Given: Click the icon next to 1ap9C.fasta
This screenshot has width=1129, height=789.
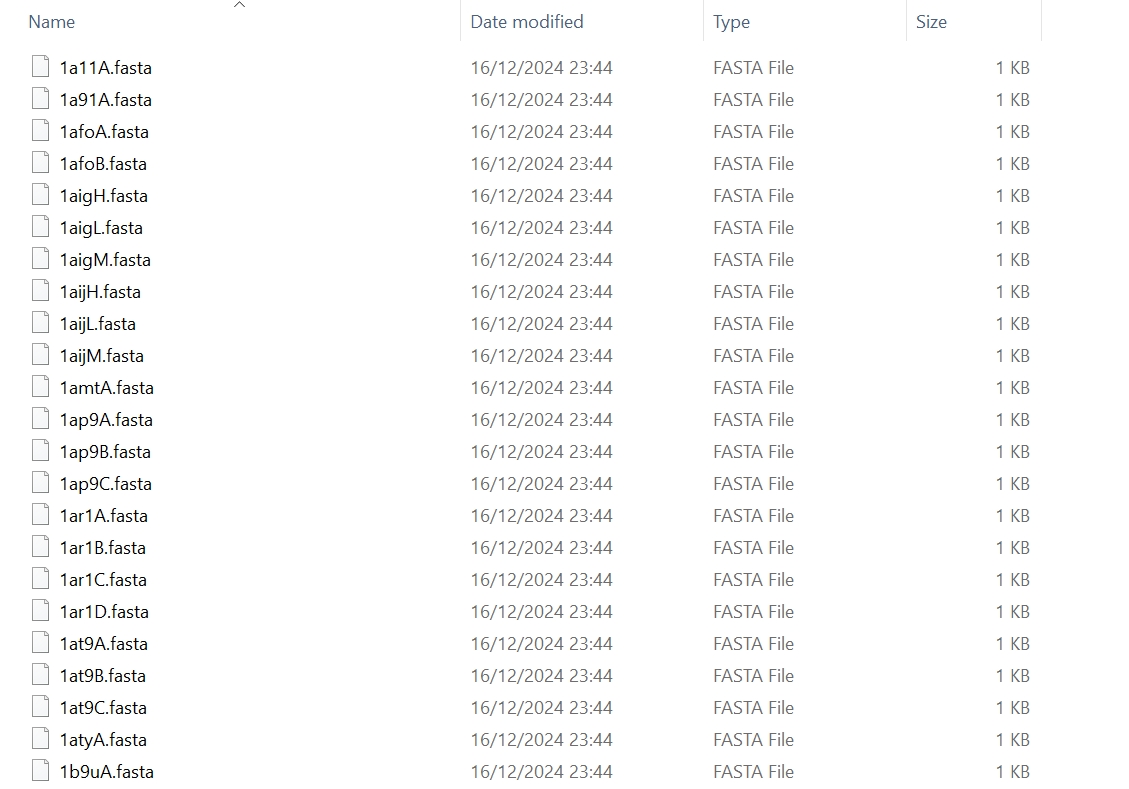Looking at the screenshot, I should (x=40, y=483).
